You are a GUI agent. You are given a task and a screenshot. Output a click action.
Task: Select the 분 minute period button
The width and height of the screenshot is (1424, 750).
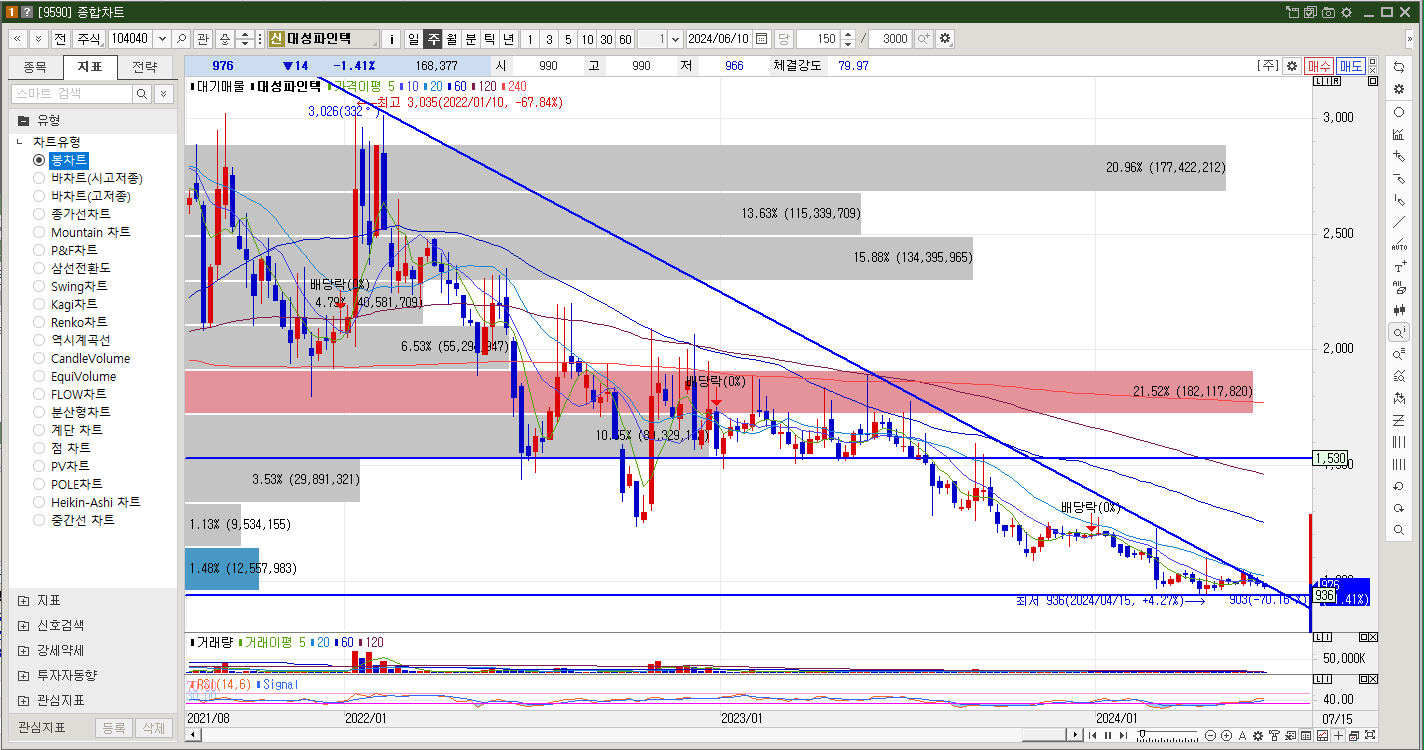(x=470, y=38)
